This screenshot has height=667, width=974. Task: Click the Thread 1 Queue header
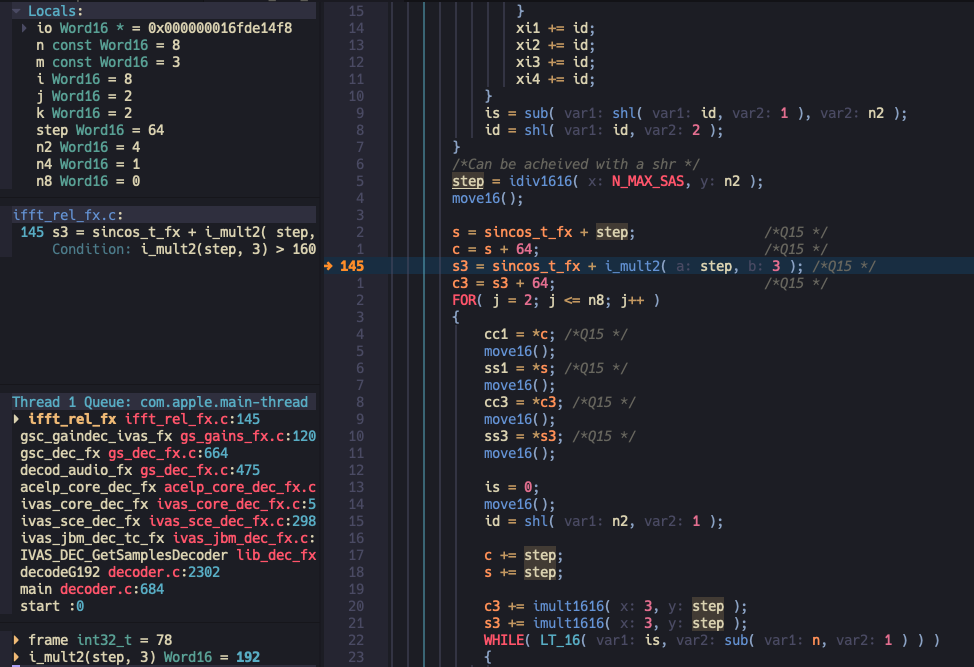pos(159,402)
